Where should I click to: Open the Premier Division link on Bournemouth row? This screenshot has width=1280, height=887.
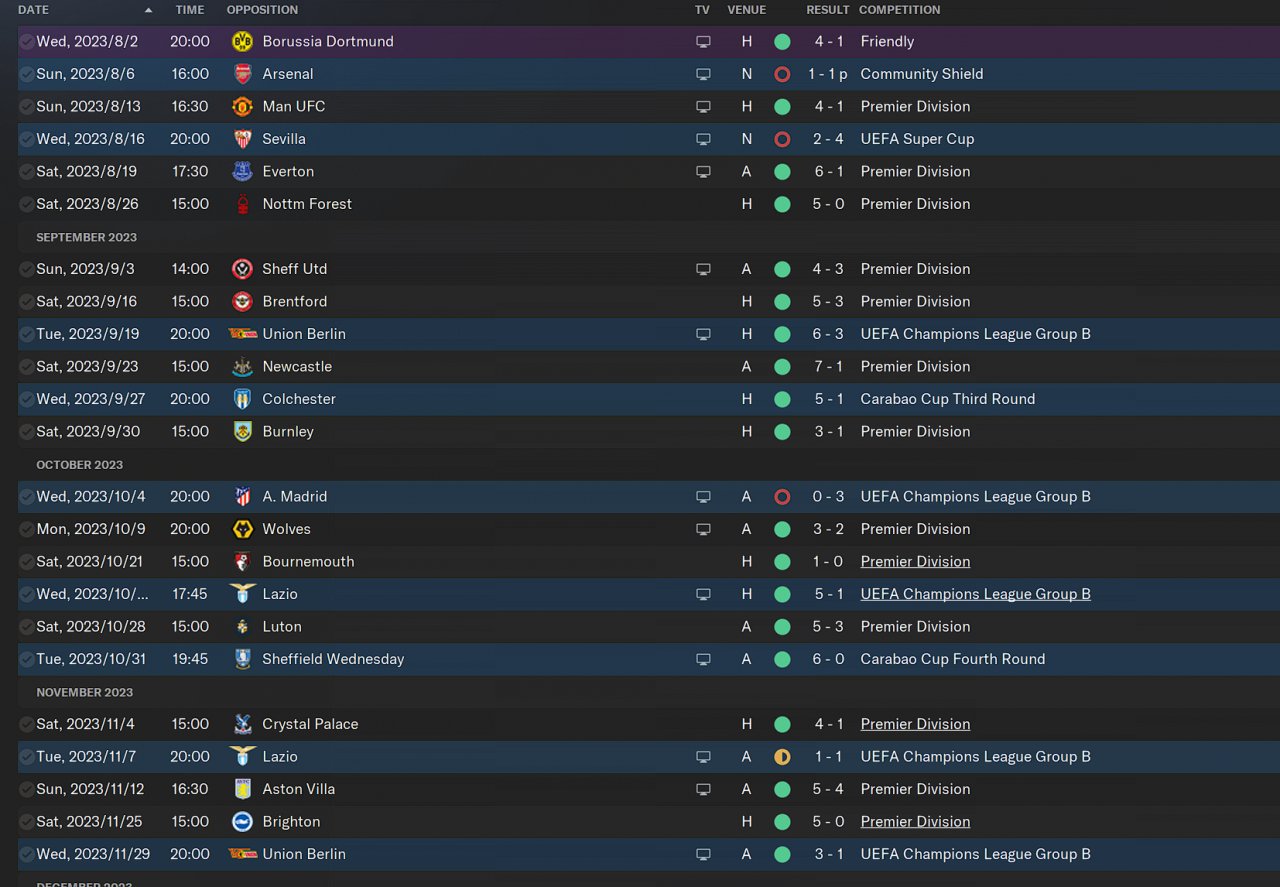coord(915,562)
